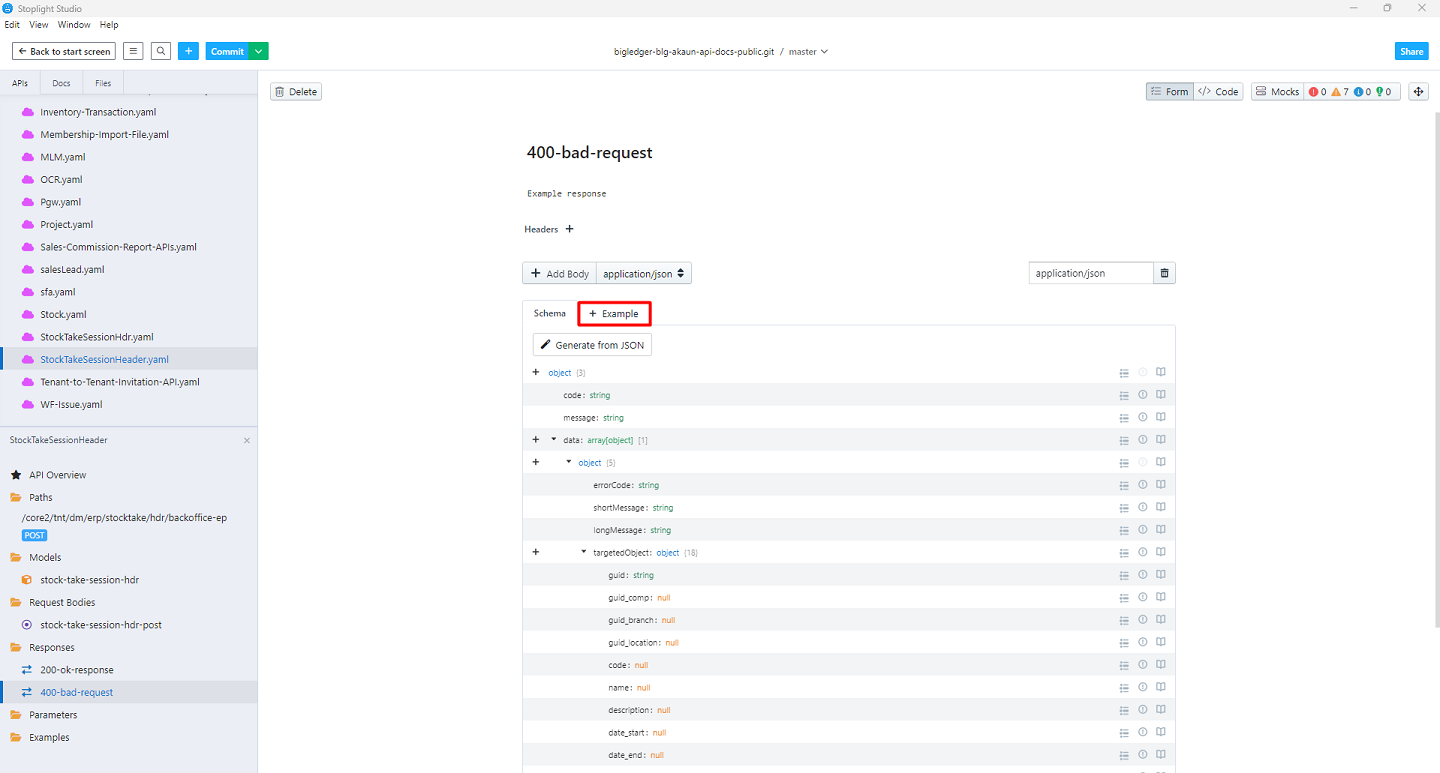1440x773 pixels.
Task: Open the Commit dropdown arrow
Action: pyautogui.click(x=259, y=51)
